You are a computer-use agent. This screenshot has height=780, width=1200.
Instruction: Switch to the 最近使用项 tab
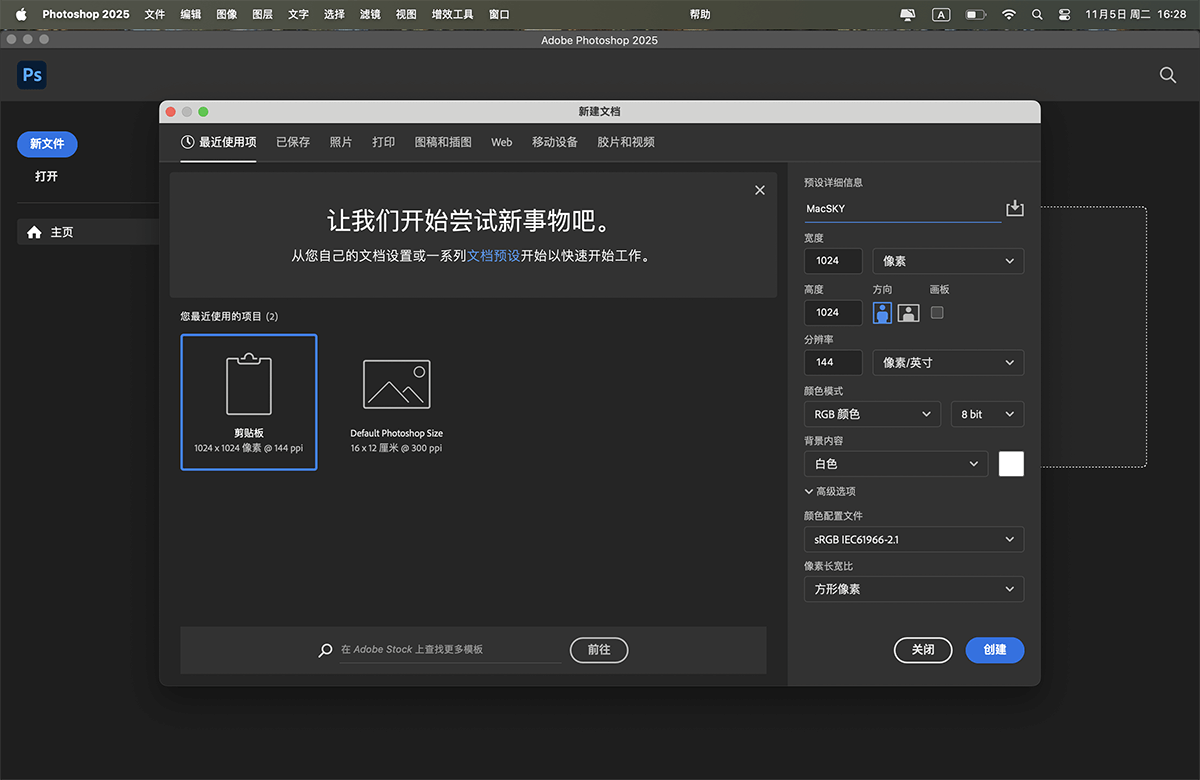pos(218,142)
